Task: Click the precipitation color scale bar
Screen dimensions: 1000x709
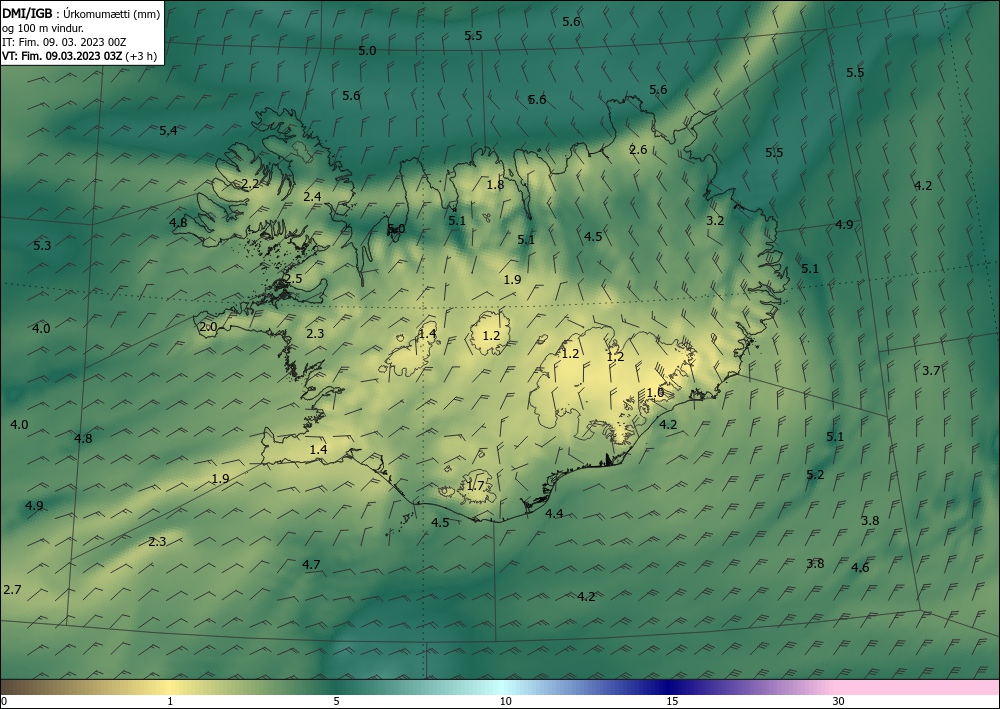Action: [x=500, y=687]
